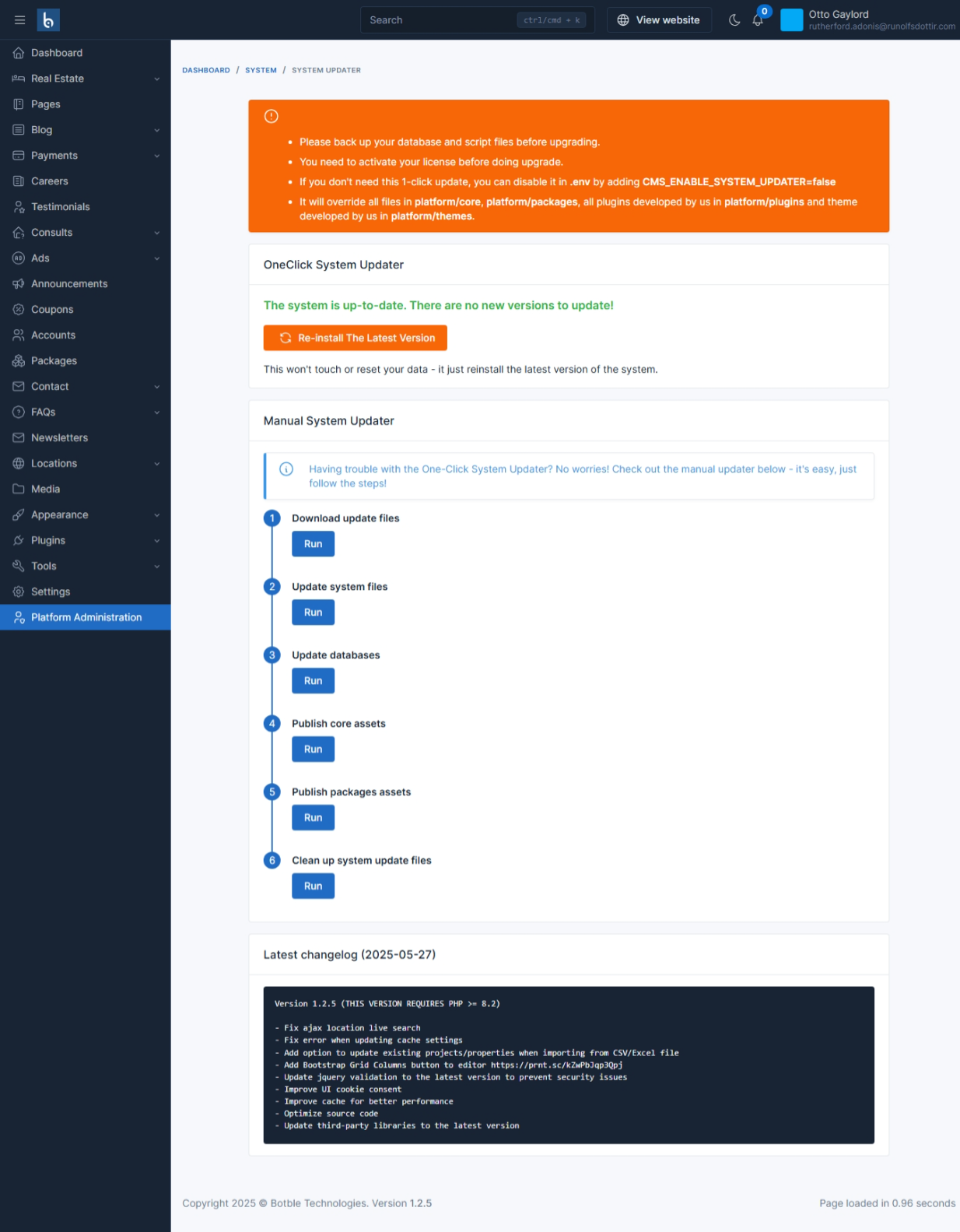The height and width of the screenshot is (1232, 960).
Task: Click the Locations globe icon
Action: 19,464
